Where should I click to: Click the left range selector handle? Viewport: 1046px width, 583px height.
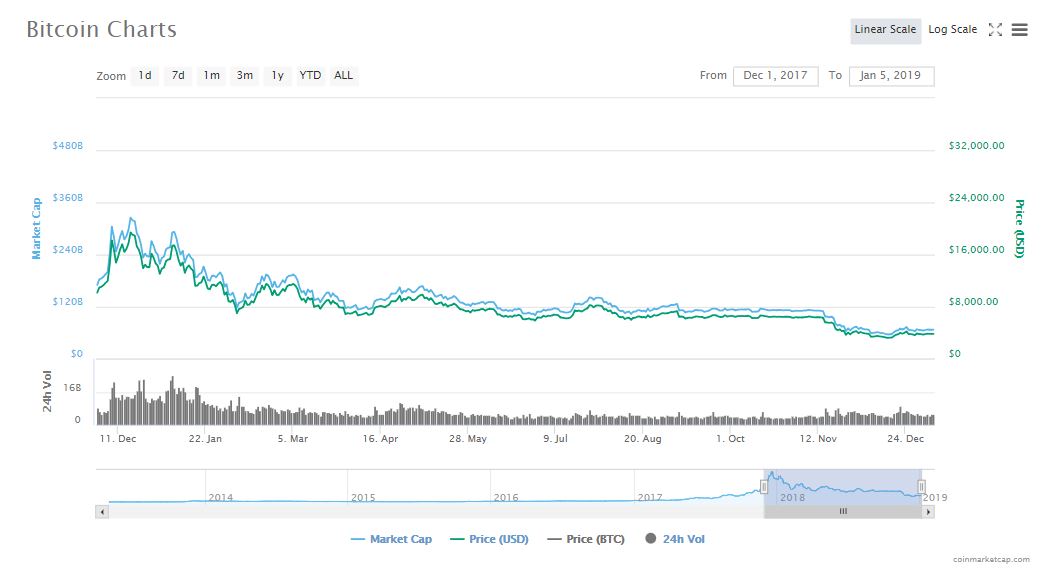pyautogui.click(x=764, y=487)
